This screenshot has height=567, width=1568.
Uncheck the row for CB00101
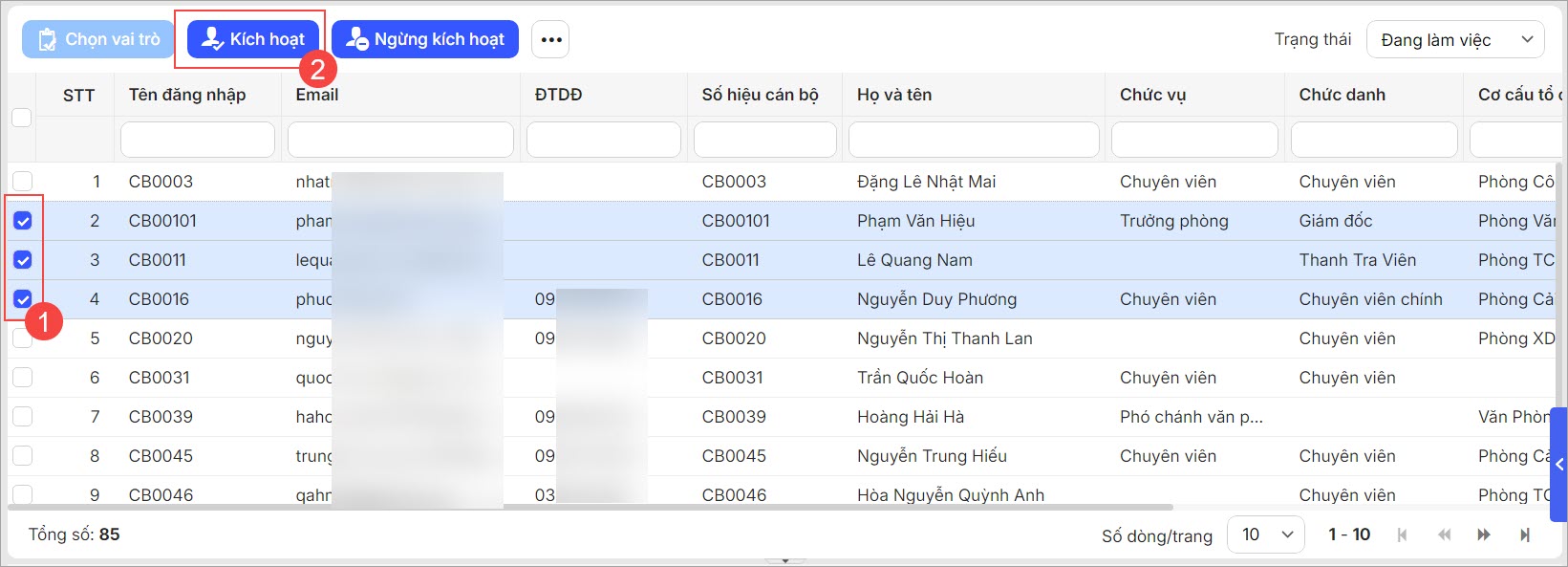point(23,221)
